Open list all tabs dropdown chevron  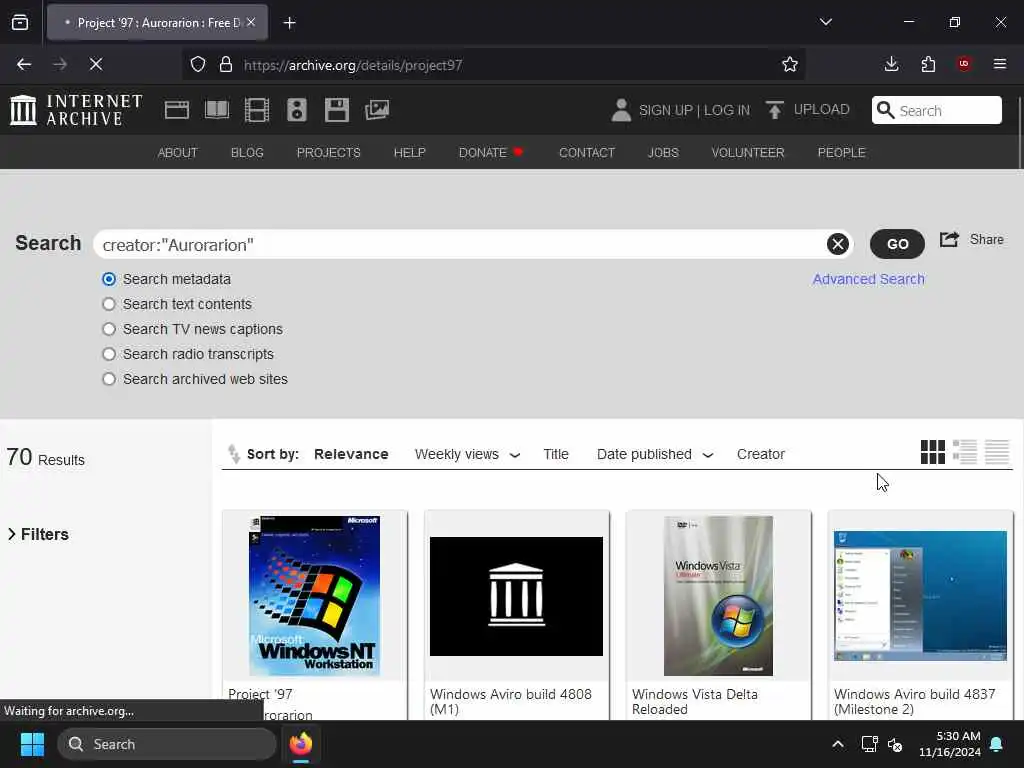click(825, 22)
